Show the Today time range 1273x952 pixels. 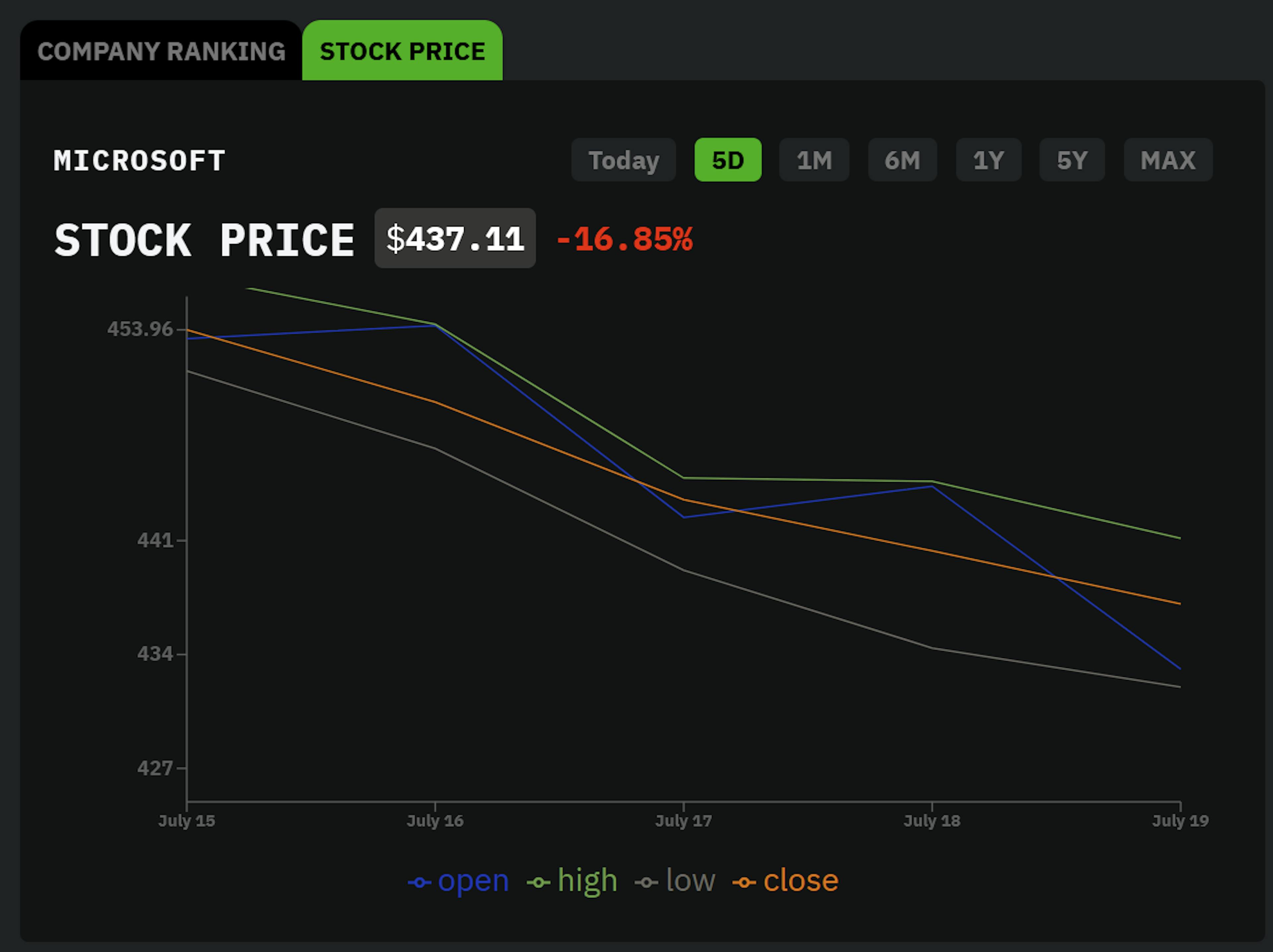pos(623,160)
